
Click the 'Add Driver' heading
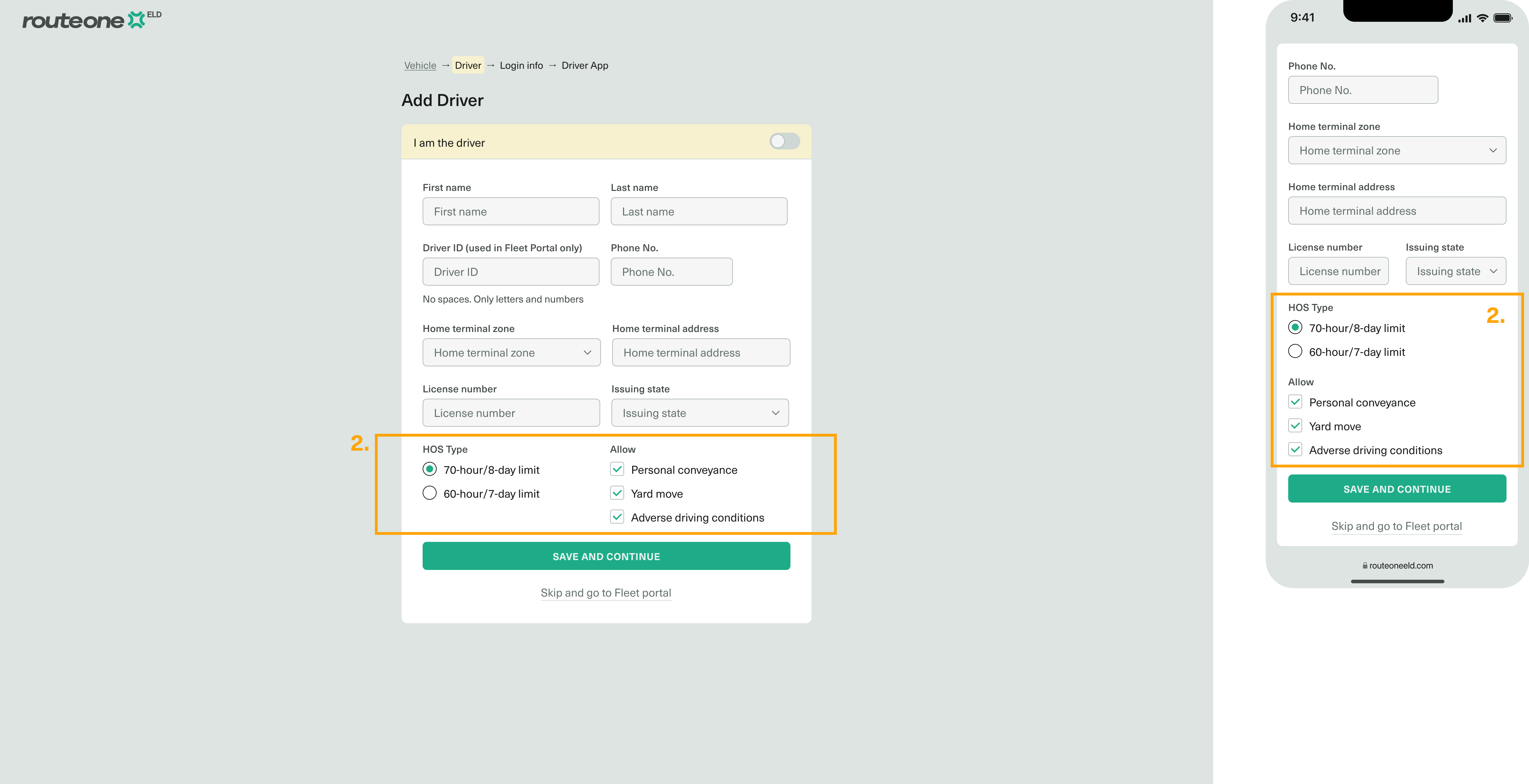point(442,100)
